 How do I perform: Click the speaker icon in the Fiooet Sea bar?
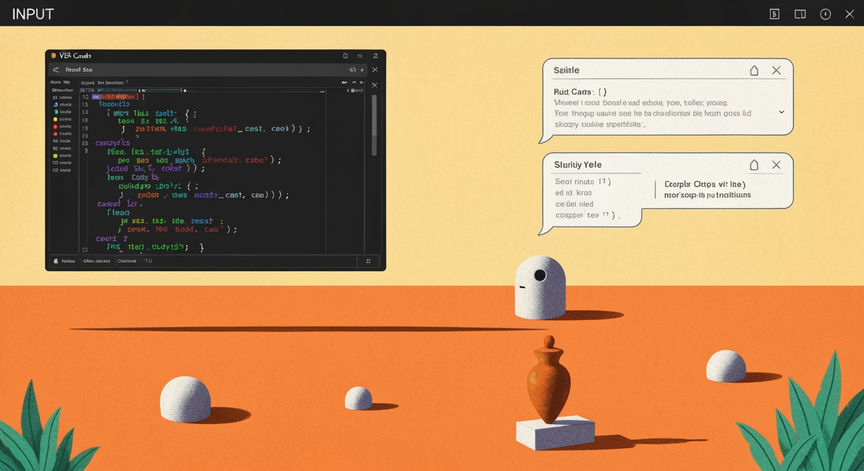coord(353,70)
